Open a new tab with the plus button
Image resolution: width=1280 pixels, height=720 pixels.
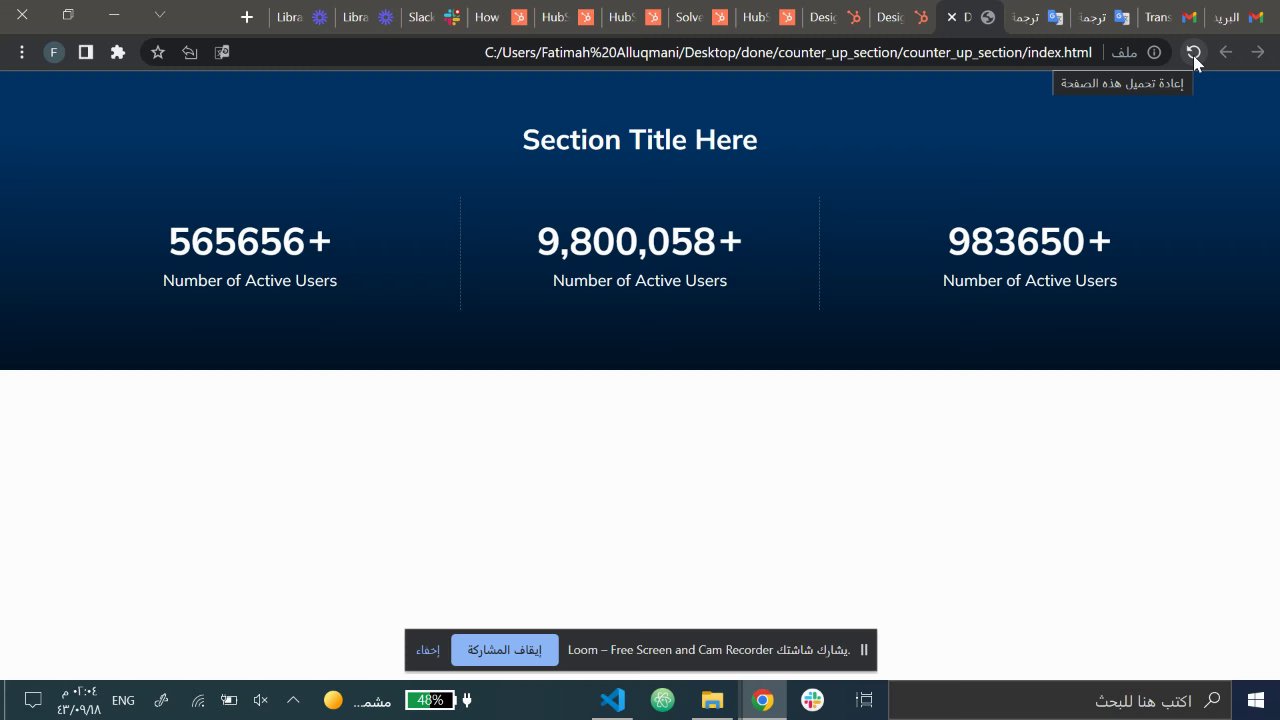click(x=247, y=17)
